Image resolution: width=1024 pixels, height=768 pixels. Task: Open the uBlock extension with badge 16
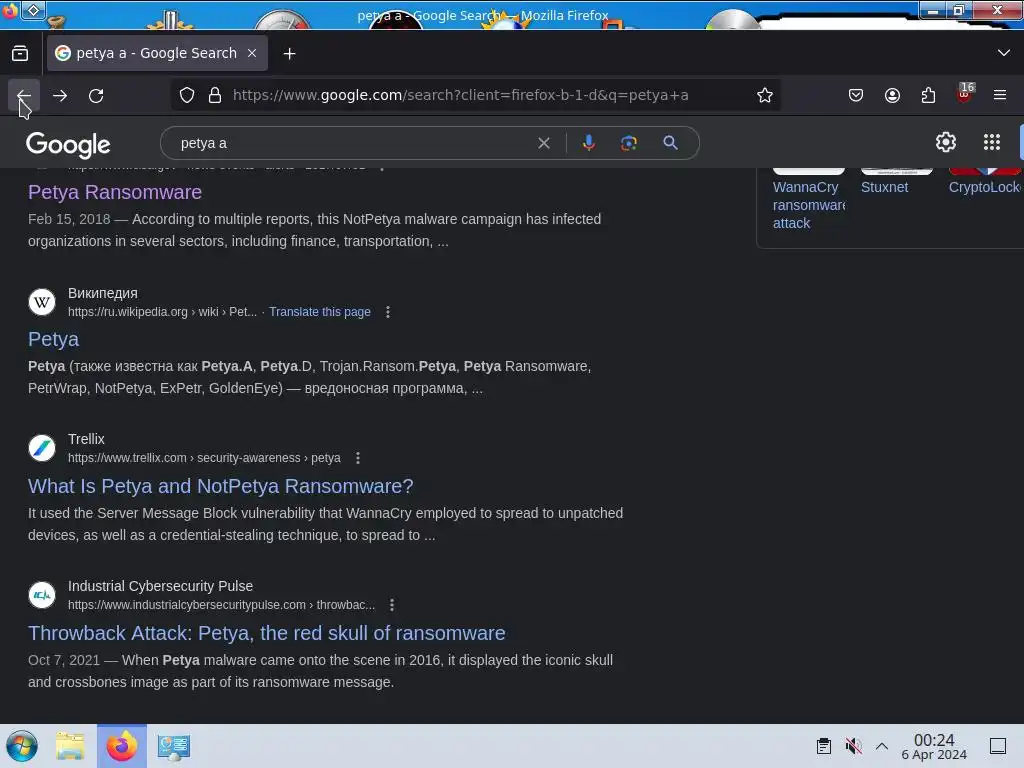point(964,94)
